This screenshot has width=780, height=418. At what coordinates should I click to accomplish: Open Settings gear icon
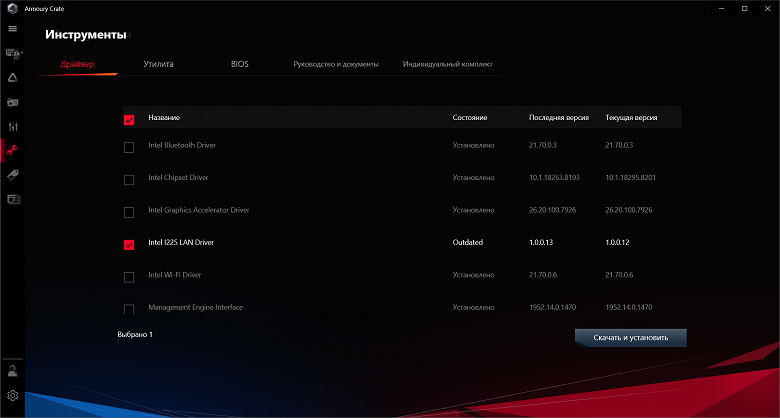coord(13,396)
